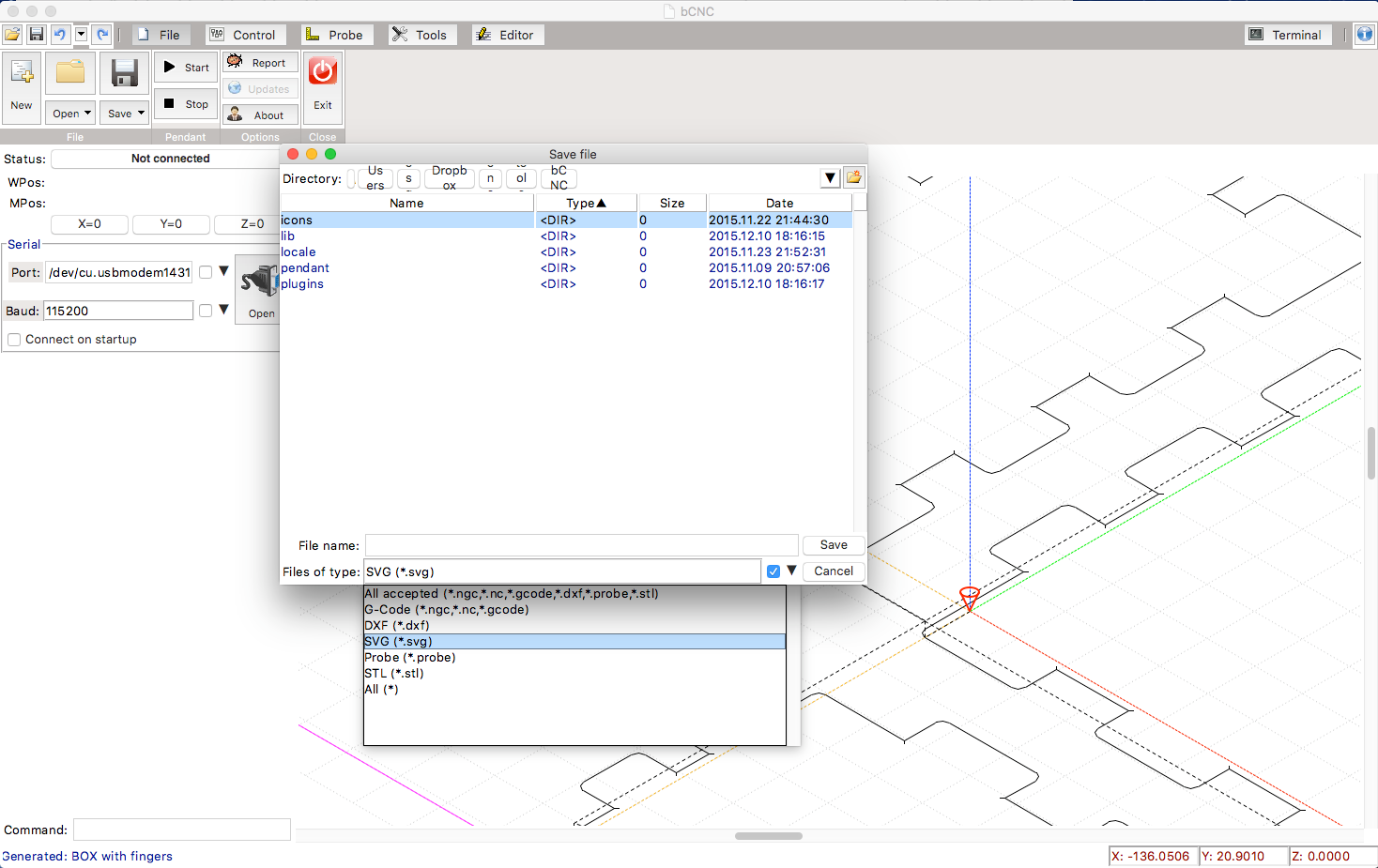This screenshot has height=868, width=1378.
Task: Click the Stop pendant button
Action: 186,104
